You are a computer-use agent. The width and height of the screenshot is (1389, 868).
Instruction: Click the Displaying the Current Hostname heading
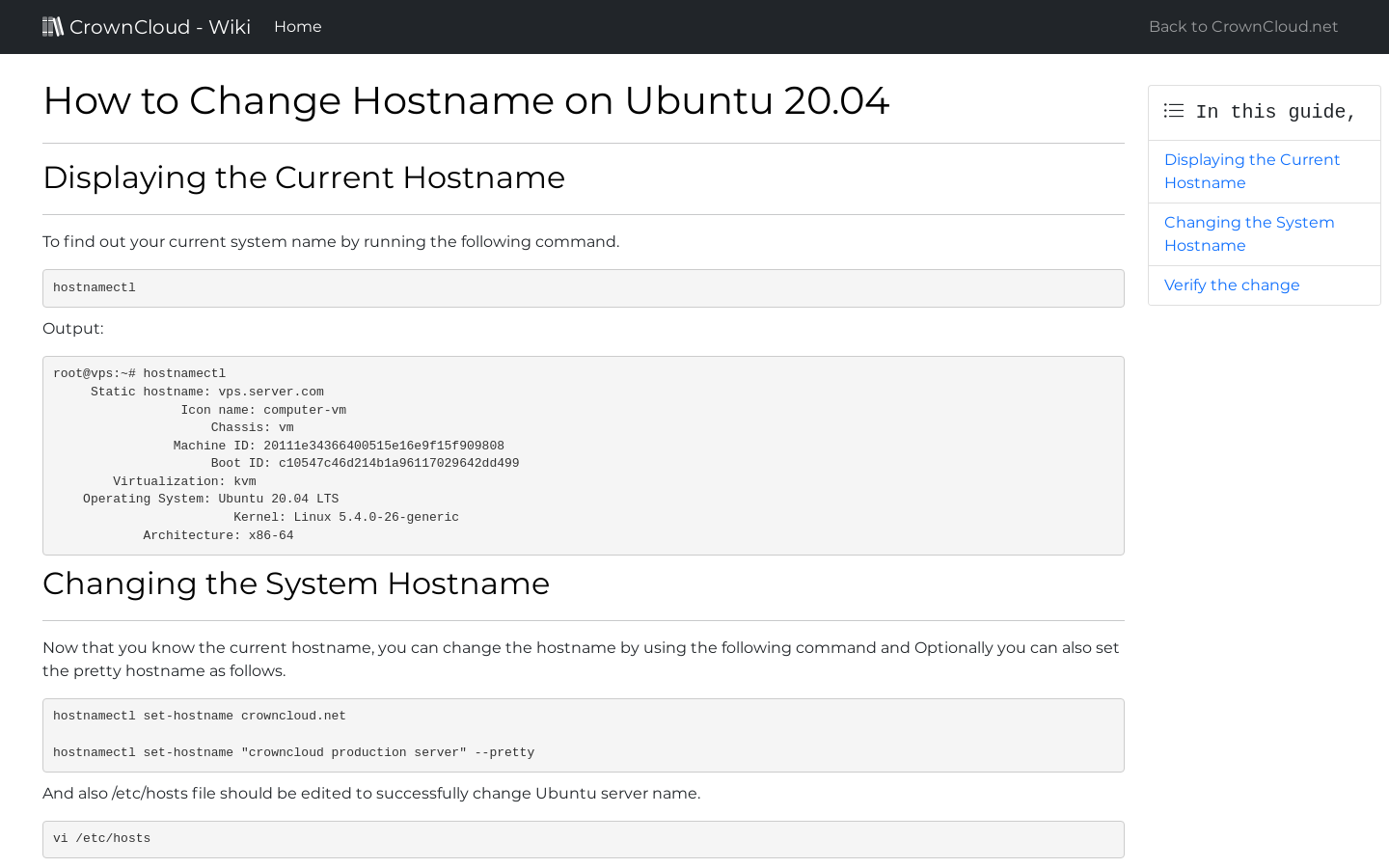click(x=304, y=177)
